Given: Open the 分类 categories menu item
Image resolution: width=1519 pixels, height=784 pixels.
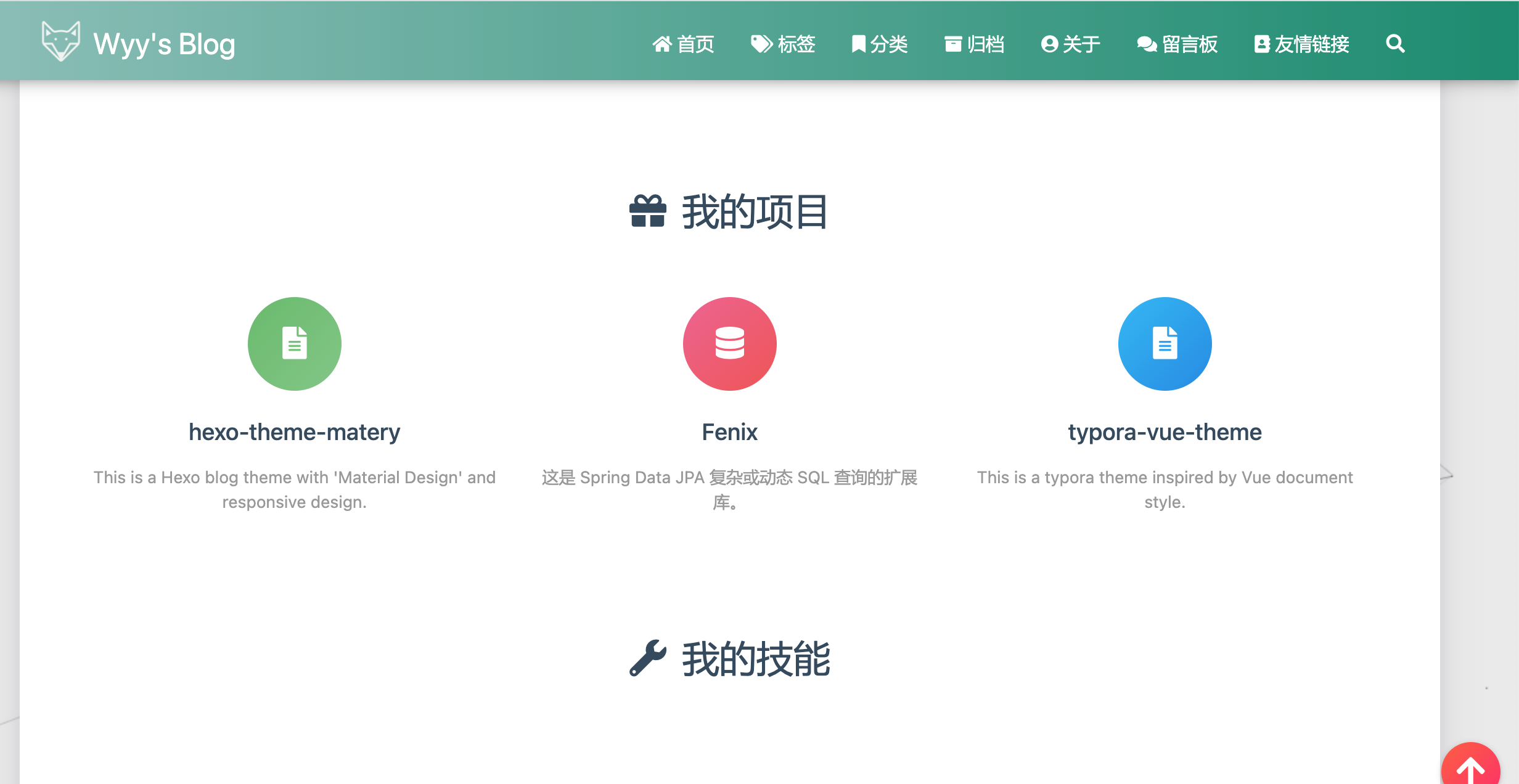Looking at the screenshot, I should [880, 44].
